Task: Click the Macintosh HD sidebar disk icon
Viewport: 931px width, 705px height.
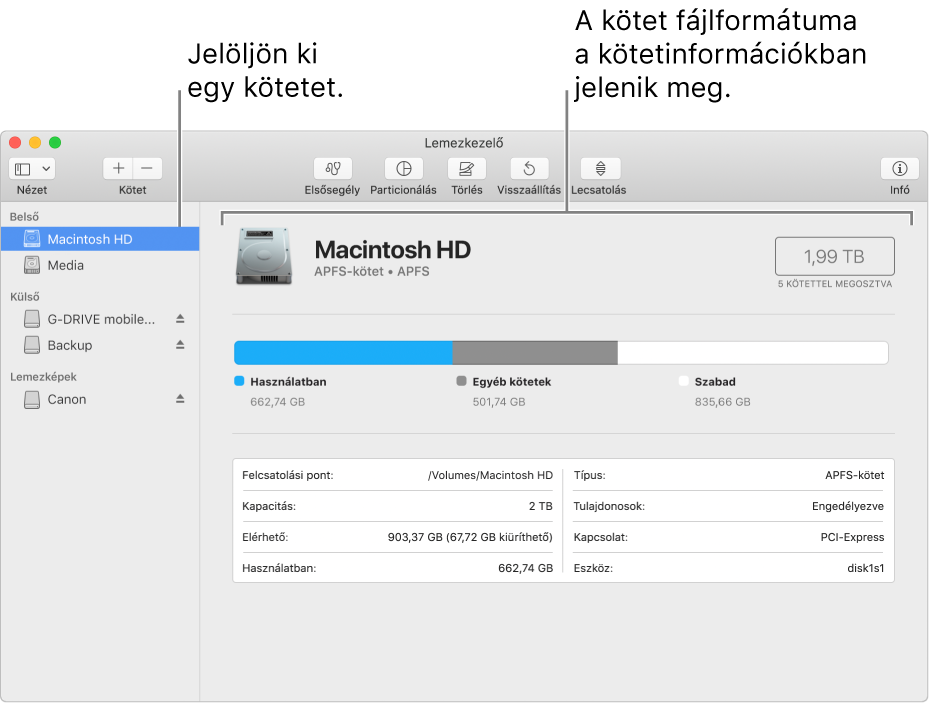Action: (x=32, y=239)
